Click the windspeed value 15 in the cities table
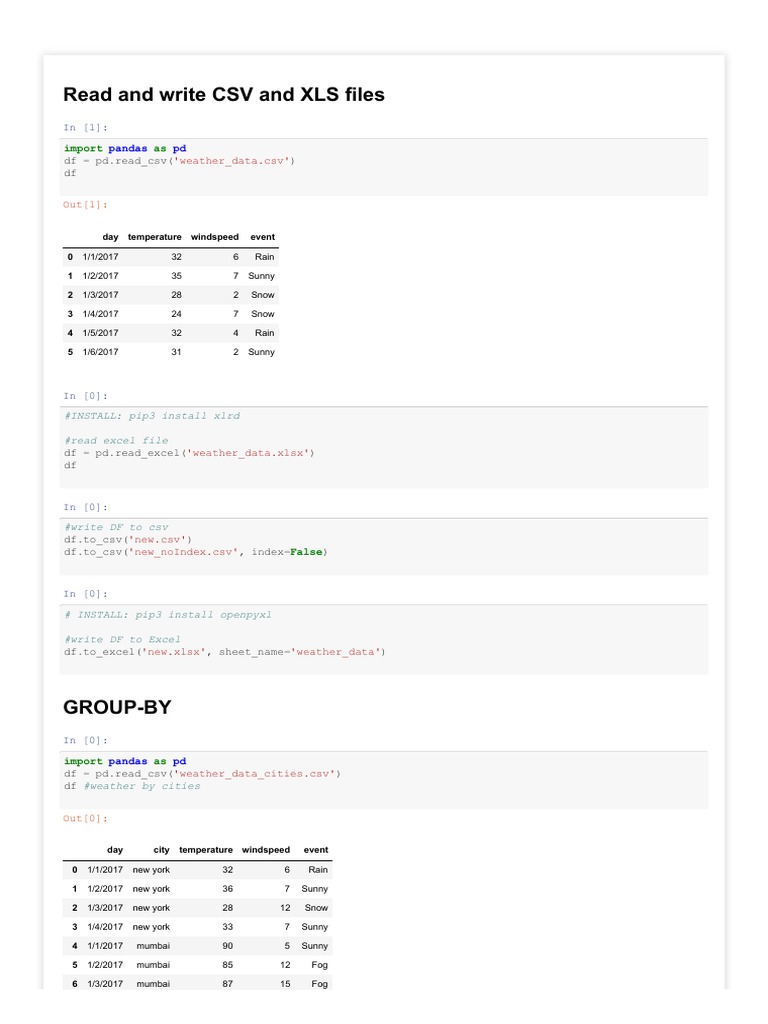Image resolution: width=768 pixels, height=1024 pixels. 285,984
